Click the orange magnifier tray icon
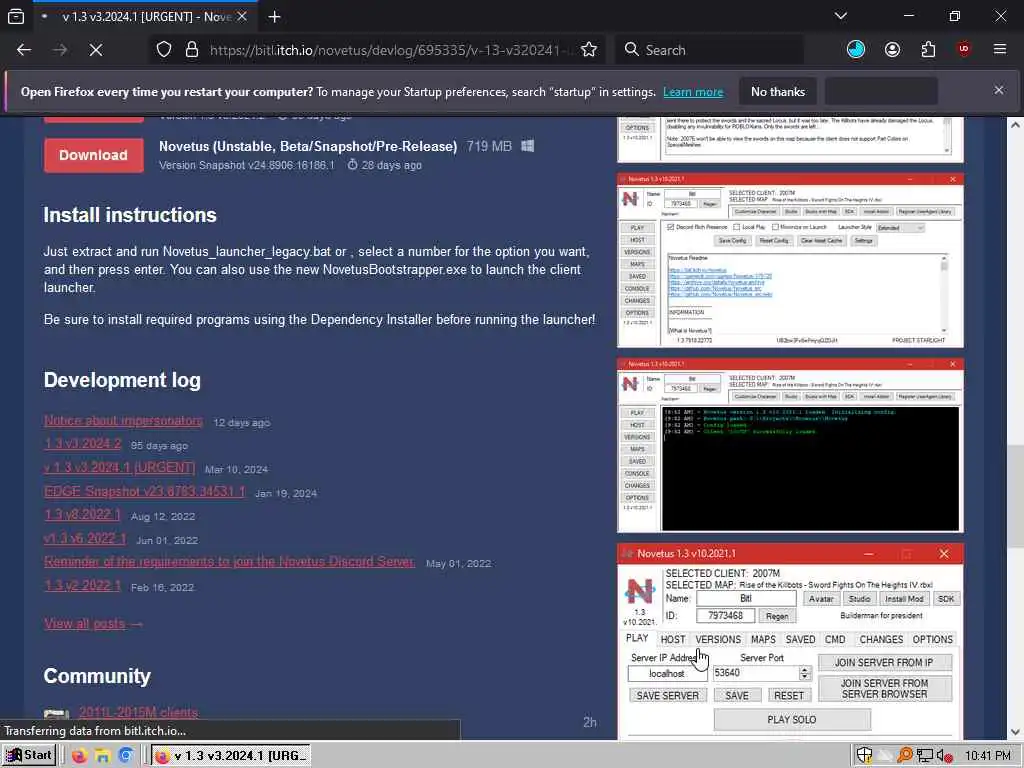The image size is (1024, 768). (904, 756)
